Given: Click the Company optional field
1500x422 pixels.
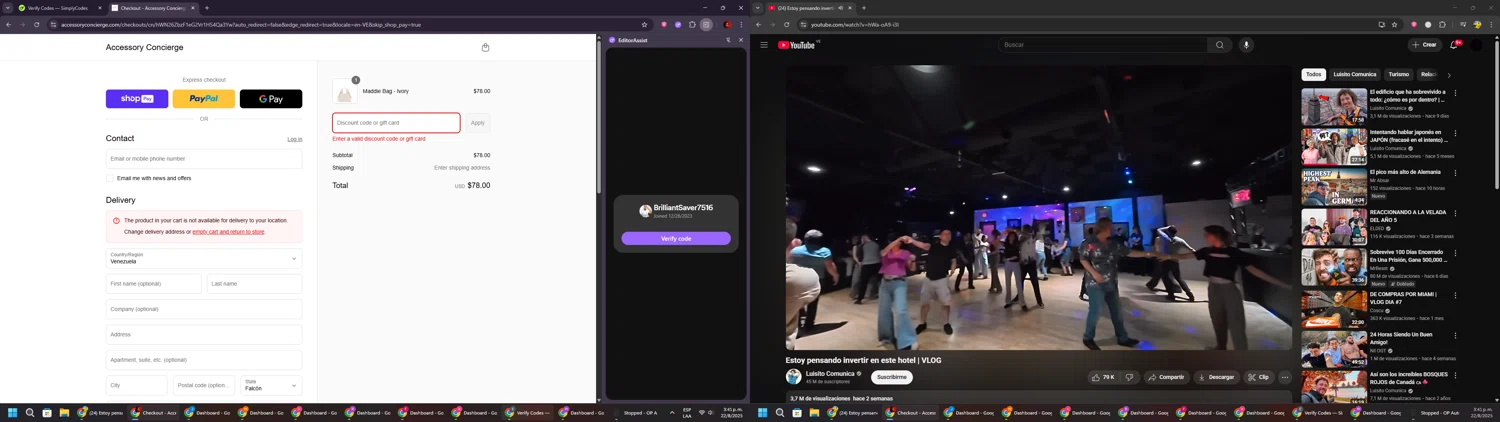Looking at the screenshot, I should click(x=204, y=309).
